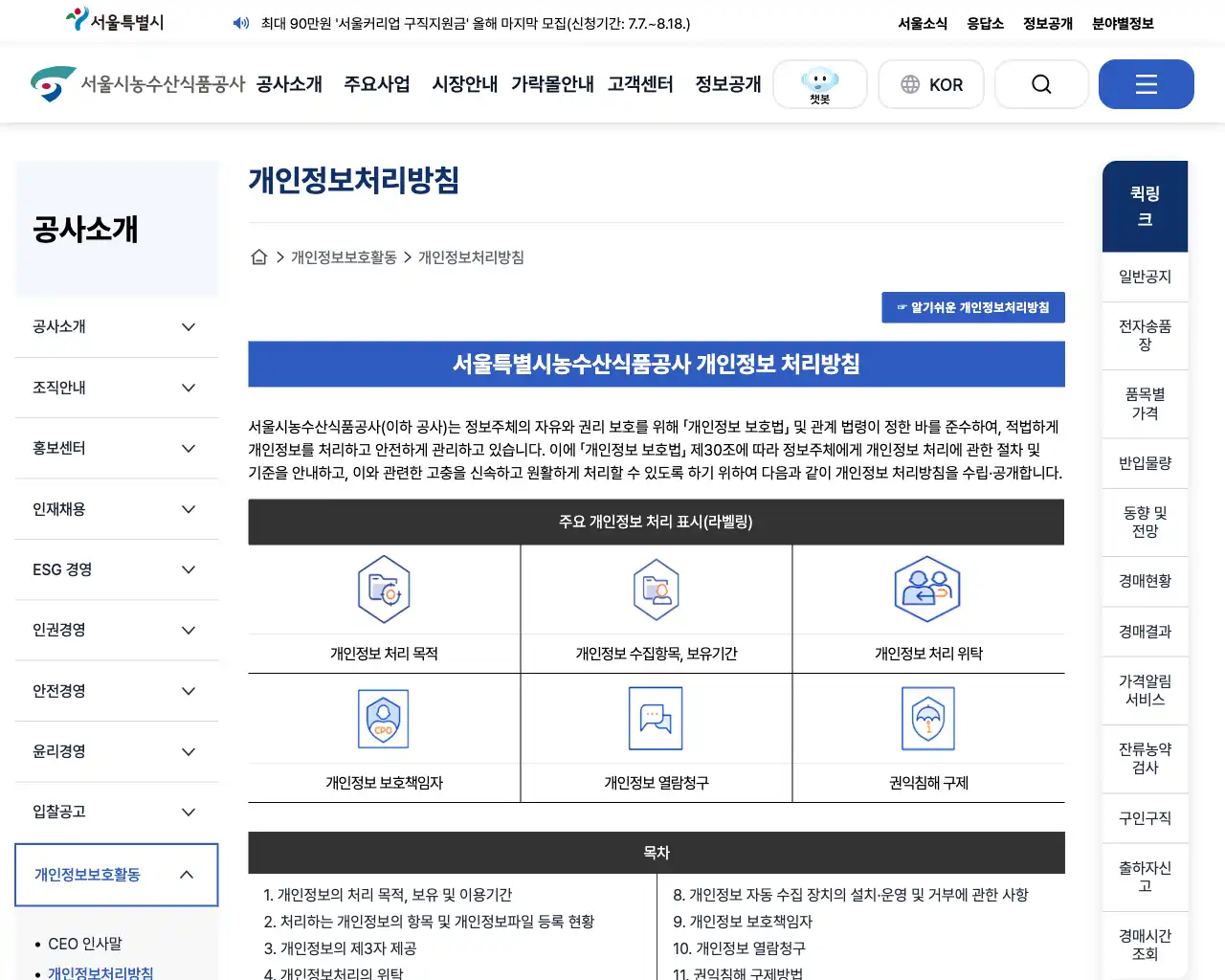The image size is (1225, 980).
Task: Open the 가격알림 서비스 quick link
Action: (1146, 690)
